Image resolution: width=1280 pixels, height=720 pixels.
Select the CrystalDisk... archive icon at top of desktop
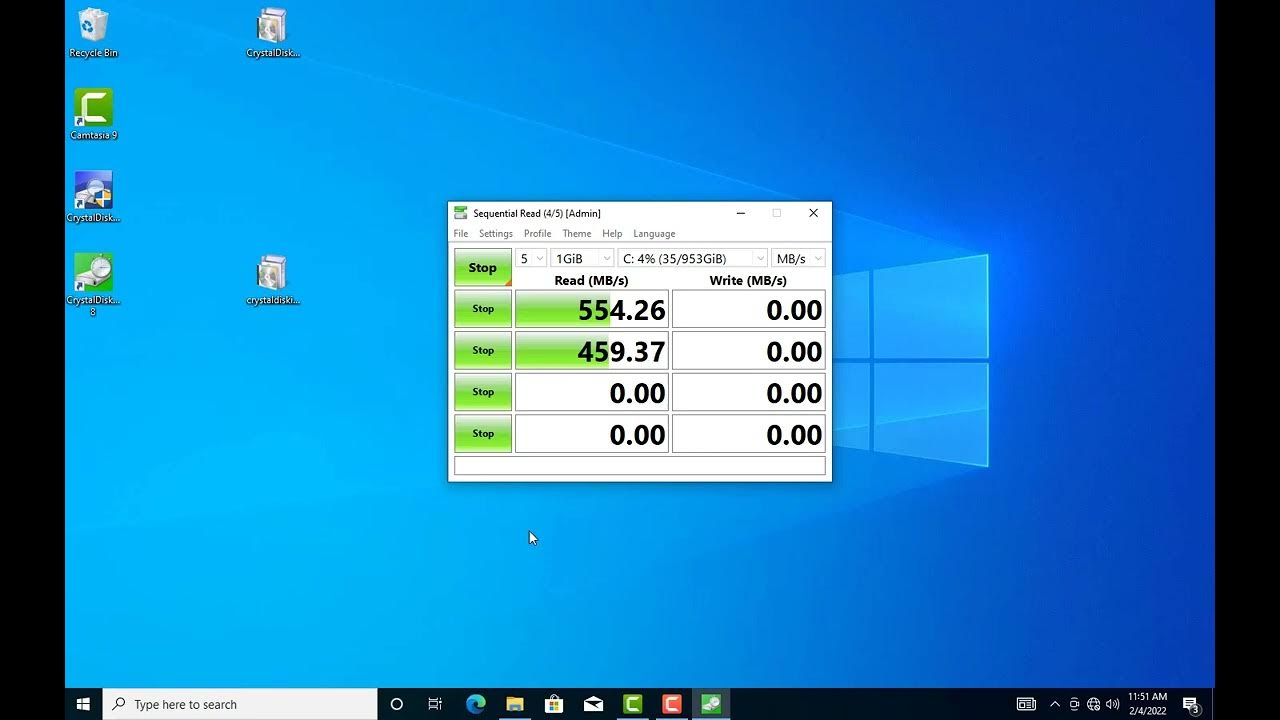(272, 33)
